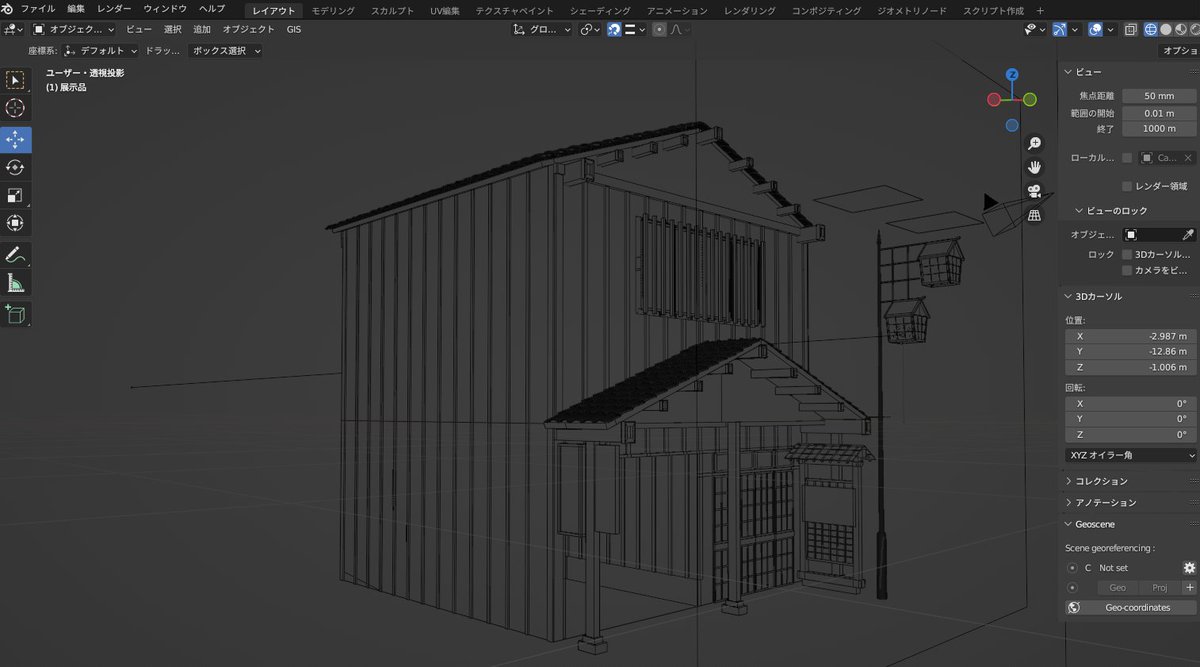This screenshot has width=1200, height=667.
Task: Open the GIS menu in viewport header
Action: click(294, 29)
